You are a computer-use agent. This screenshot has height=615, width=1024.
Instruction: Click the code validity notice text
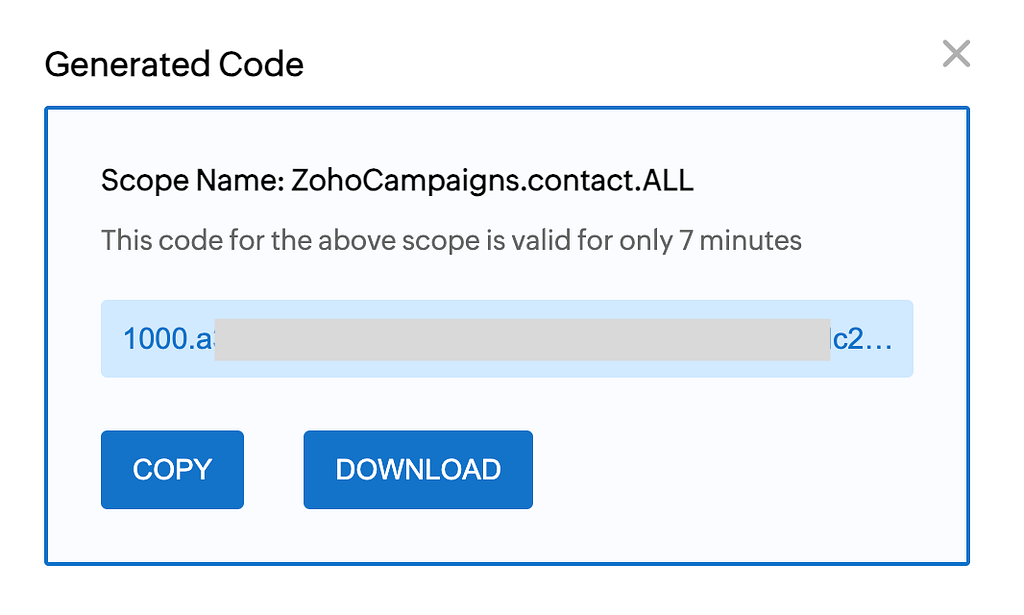(x=451, y=240)
